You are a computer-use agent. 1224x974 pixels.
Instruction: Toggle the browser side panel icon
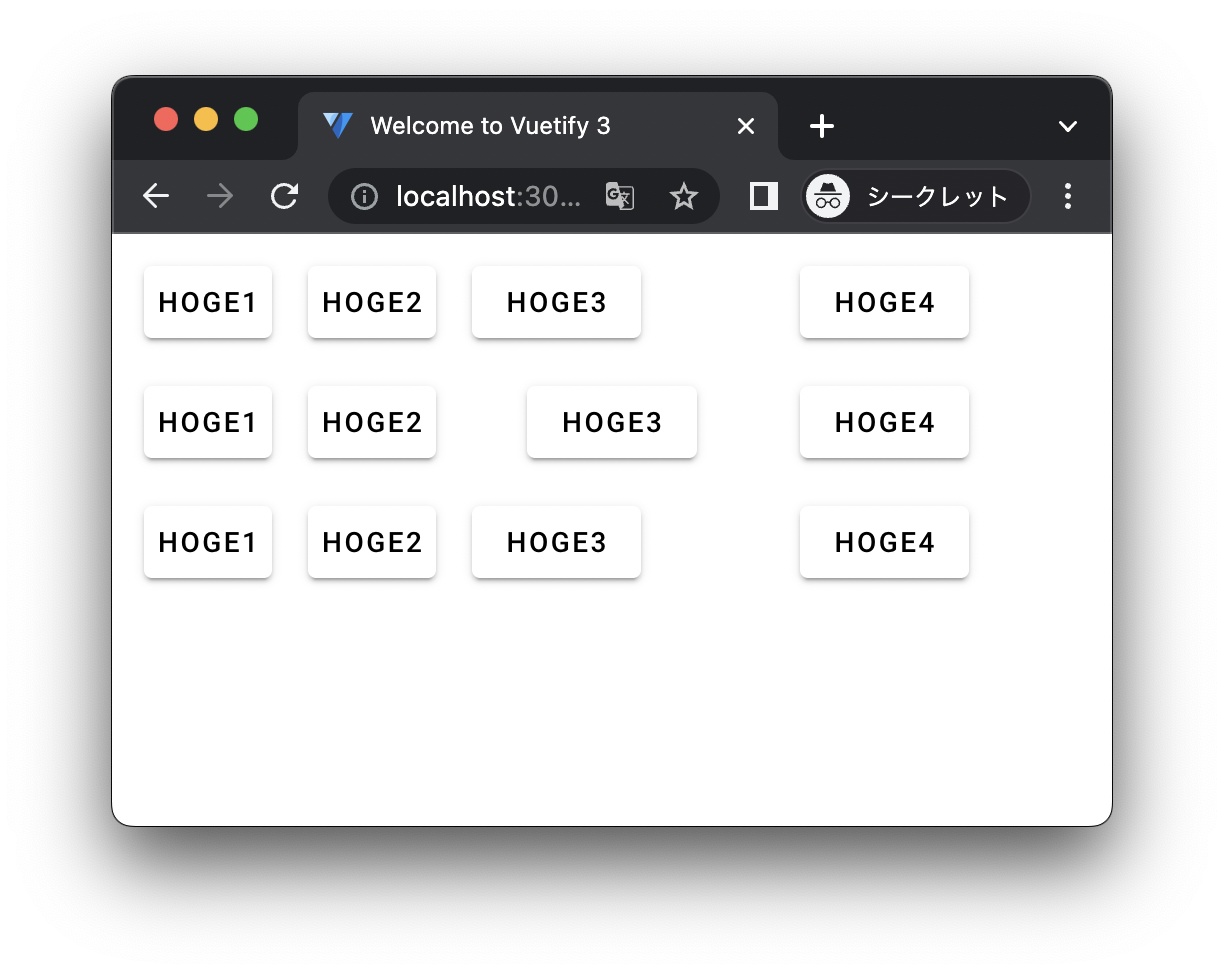764,196
